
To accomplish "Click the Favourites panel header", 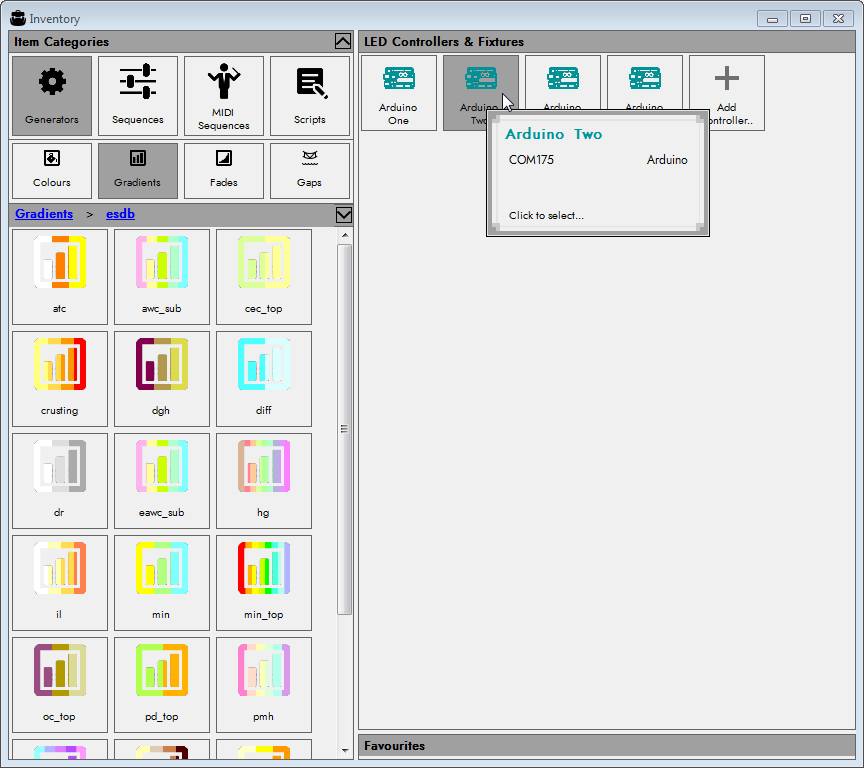I will tap(607, 746).
